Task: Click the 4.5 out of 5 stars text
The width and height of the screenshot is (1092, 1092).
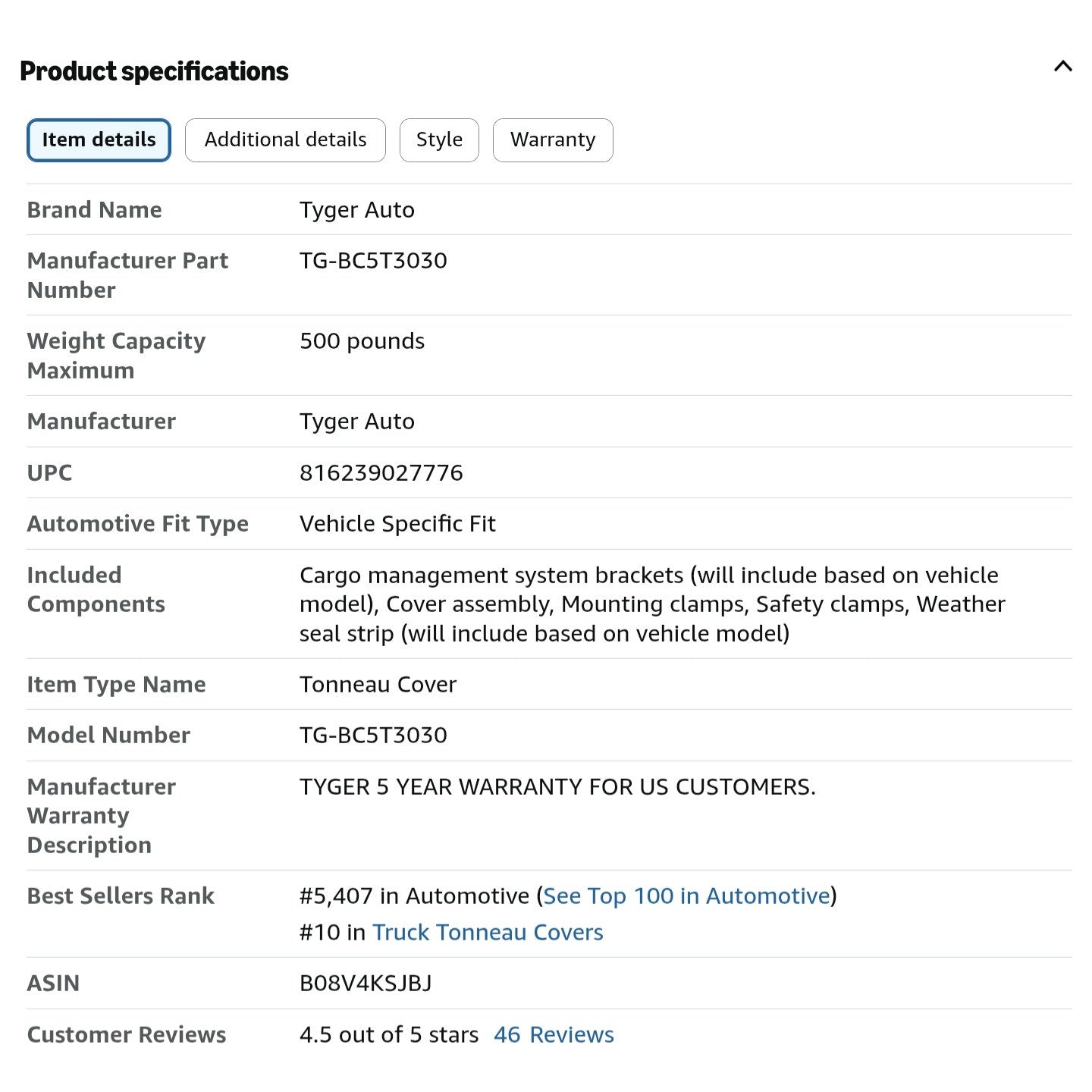Action: coord(389,1034)
